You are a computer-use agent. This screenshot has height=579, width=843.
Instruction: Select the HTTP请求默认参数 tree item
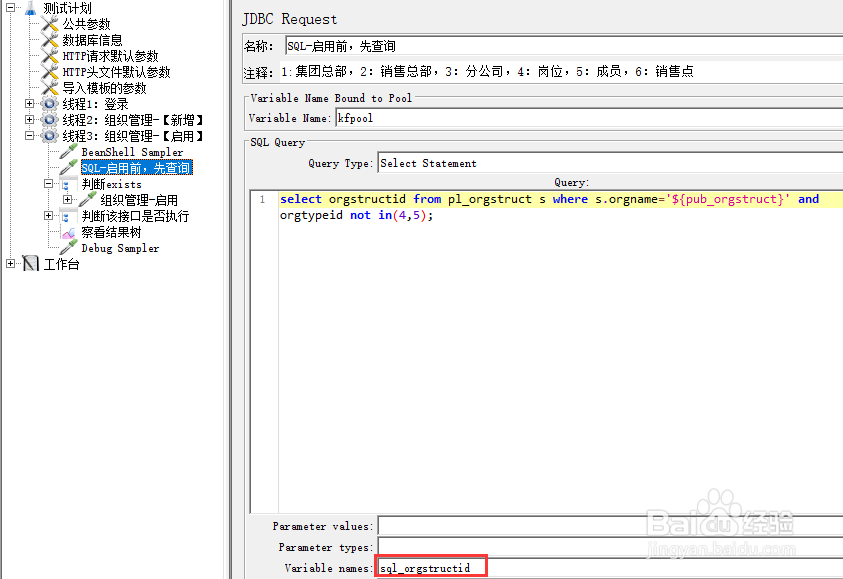110,56
